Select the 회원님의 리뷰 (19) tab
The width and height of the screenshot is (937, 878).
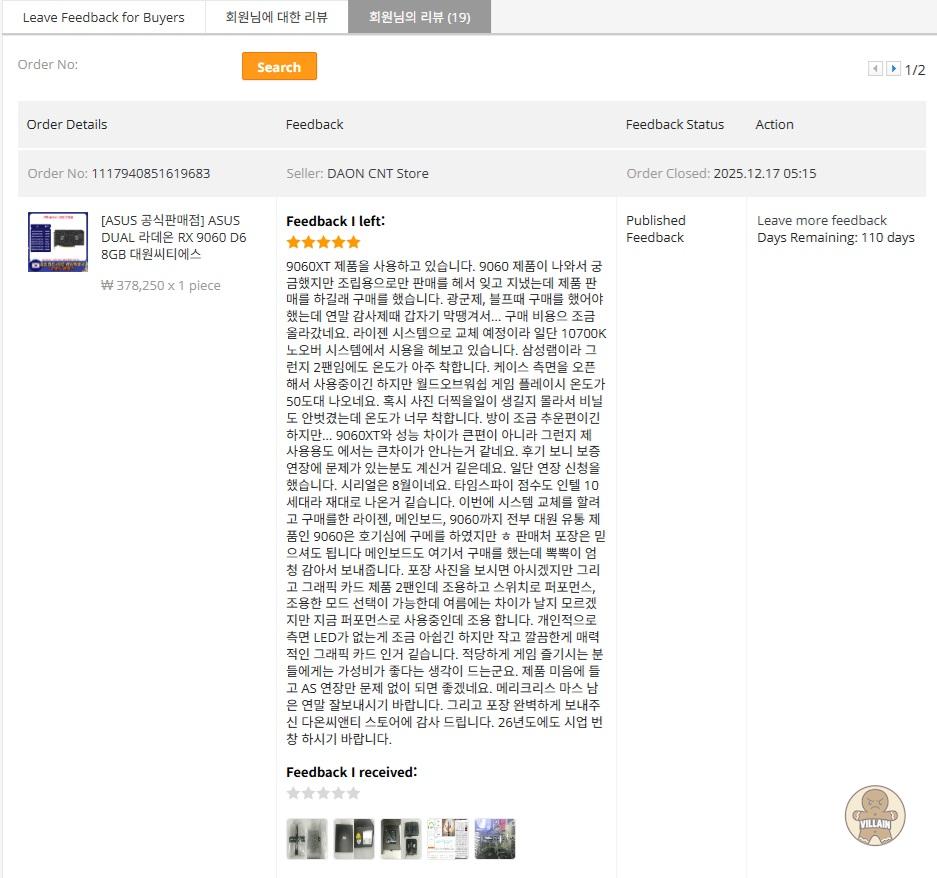pyautogui.click(x=419, y=17)
